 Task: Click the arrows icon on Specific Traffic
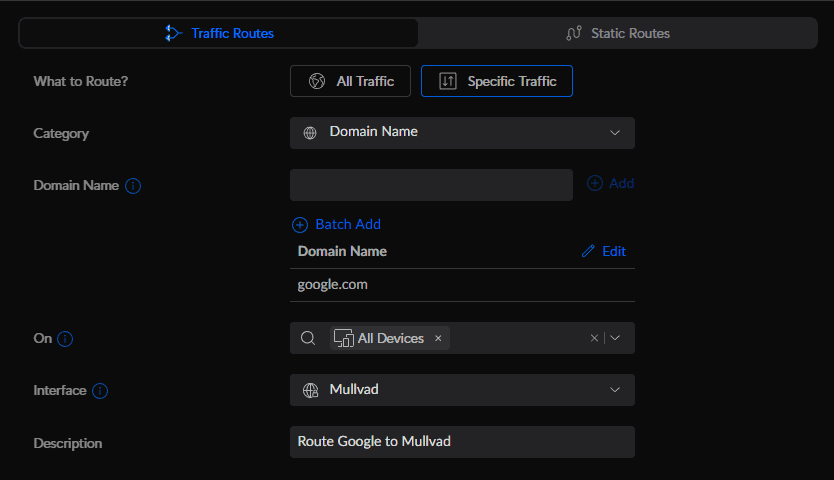pos(448,81)
